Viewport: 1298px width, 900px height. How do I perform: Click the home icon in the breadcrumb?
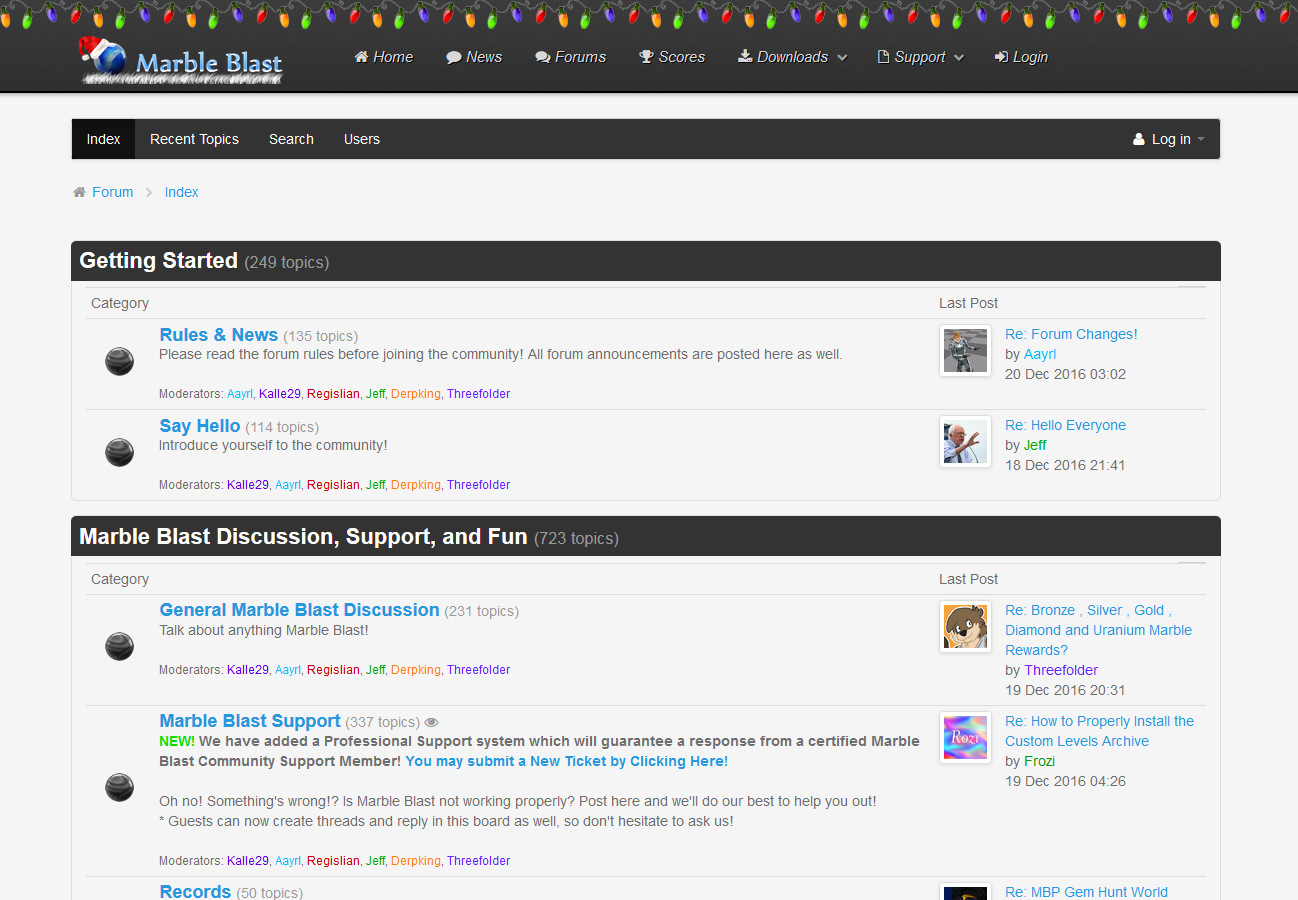click(79, 192)
